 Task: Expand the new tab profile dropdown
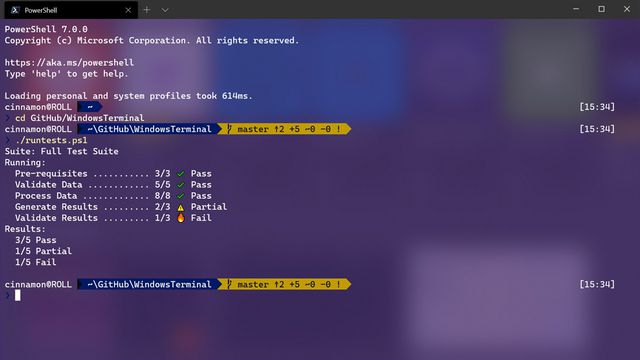click(x=165, y=10)
